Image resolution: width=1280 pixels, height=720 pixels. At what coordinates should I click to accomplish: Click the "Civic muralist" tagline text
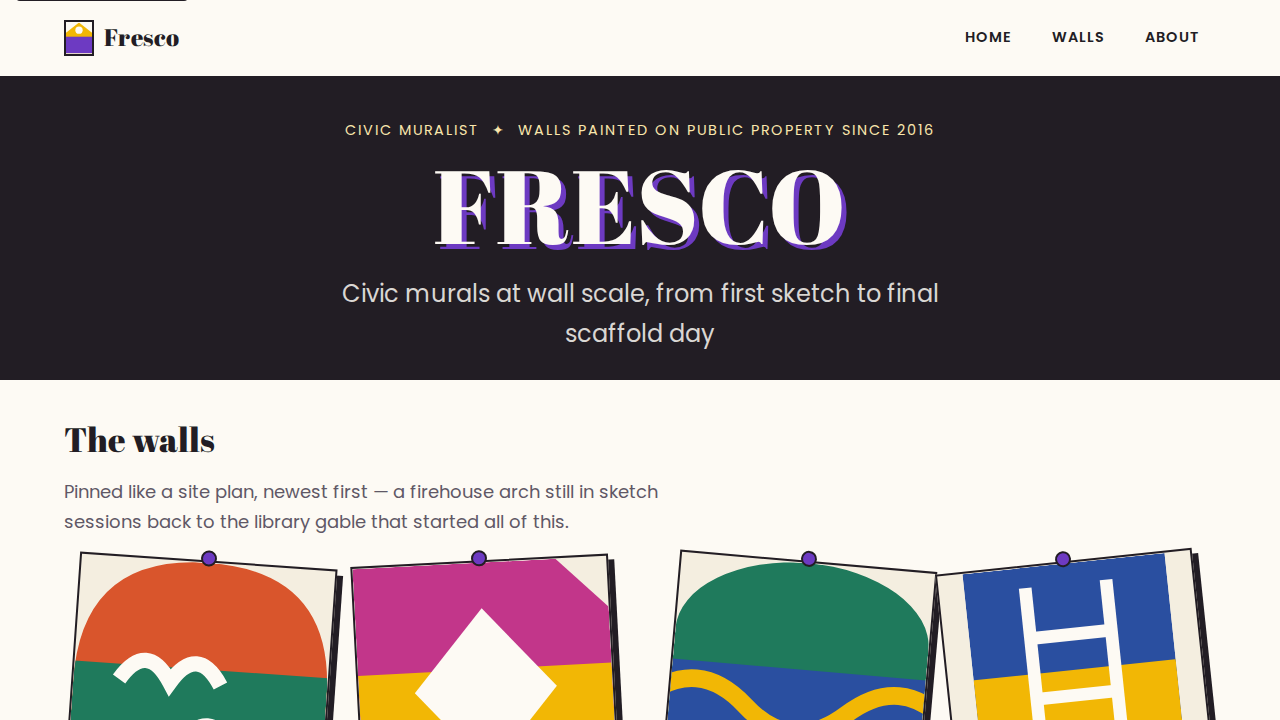coord(411,130)
